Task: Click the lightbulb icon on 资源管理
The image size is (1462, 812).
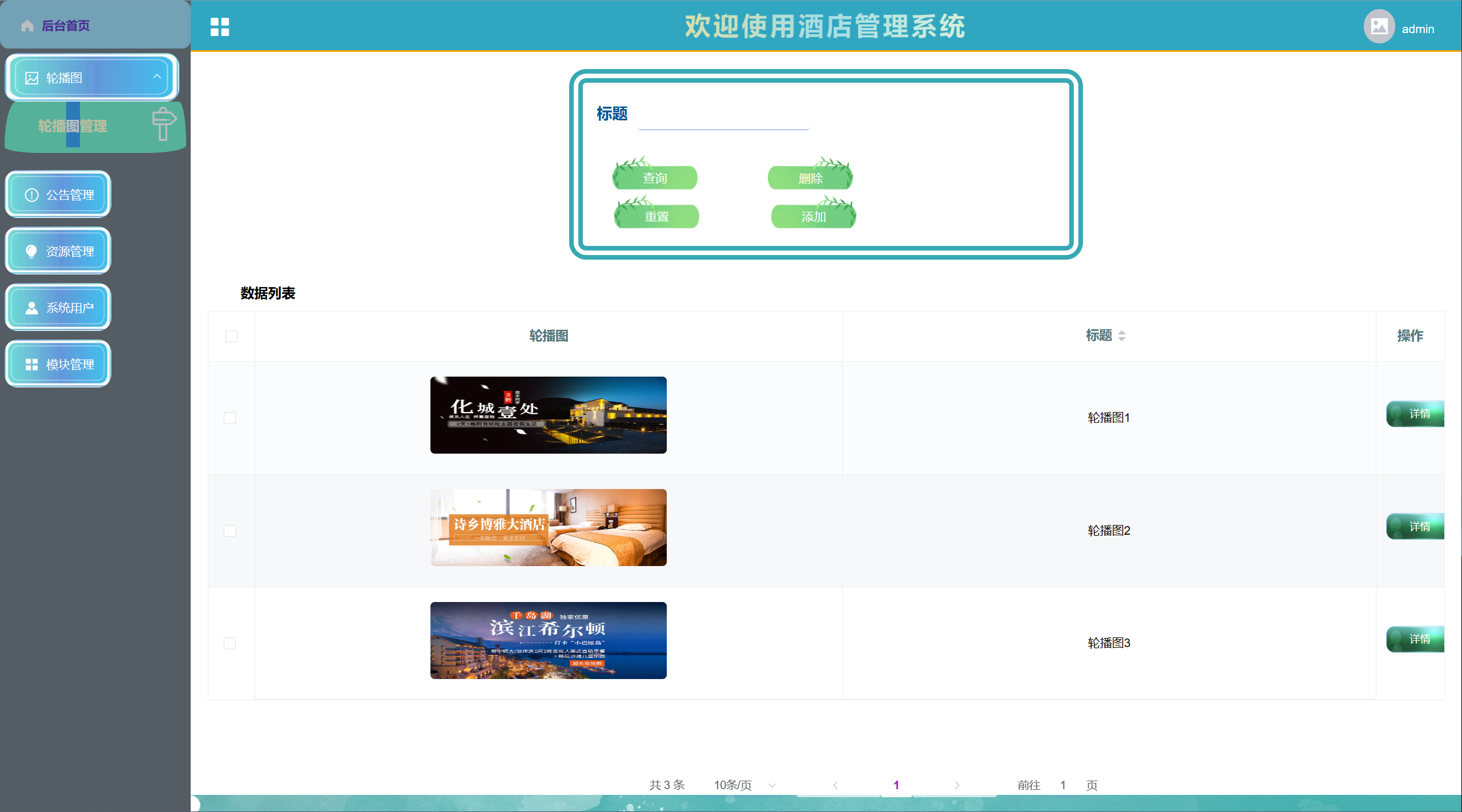Action: click(x=31, y=252)
